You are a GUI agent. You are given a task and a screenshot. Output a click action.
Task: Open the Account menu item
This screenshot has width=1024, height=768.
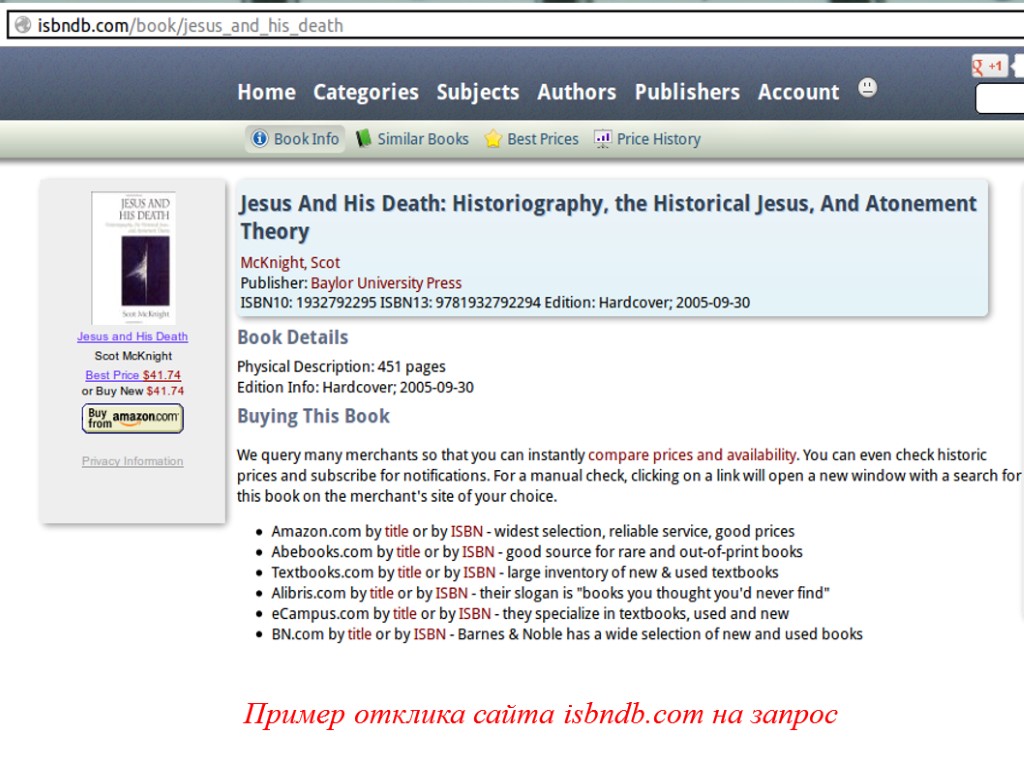798,92
